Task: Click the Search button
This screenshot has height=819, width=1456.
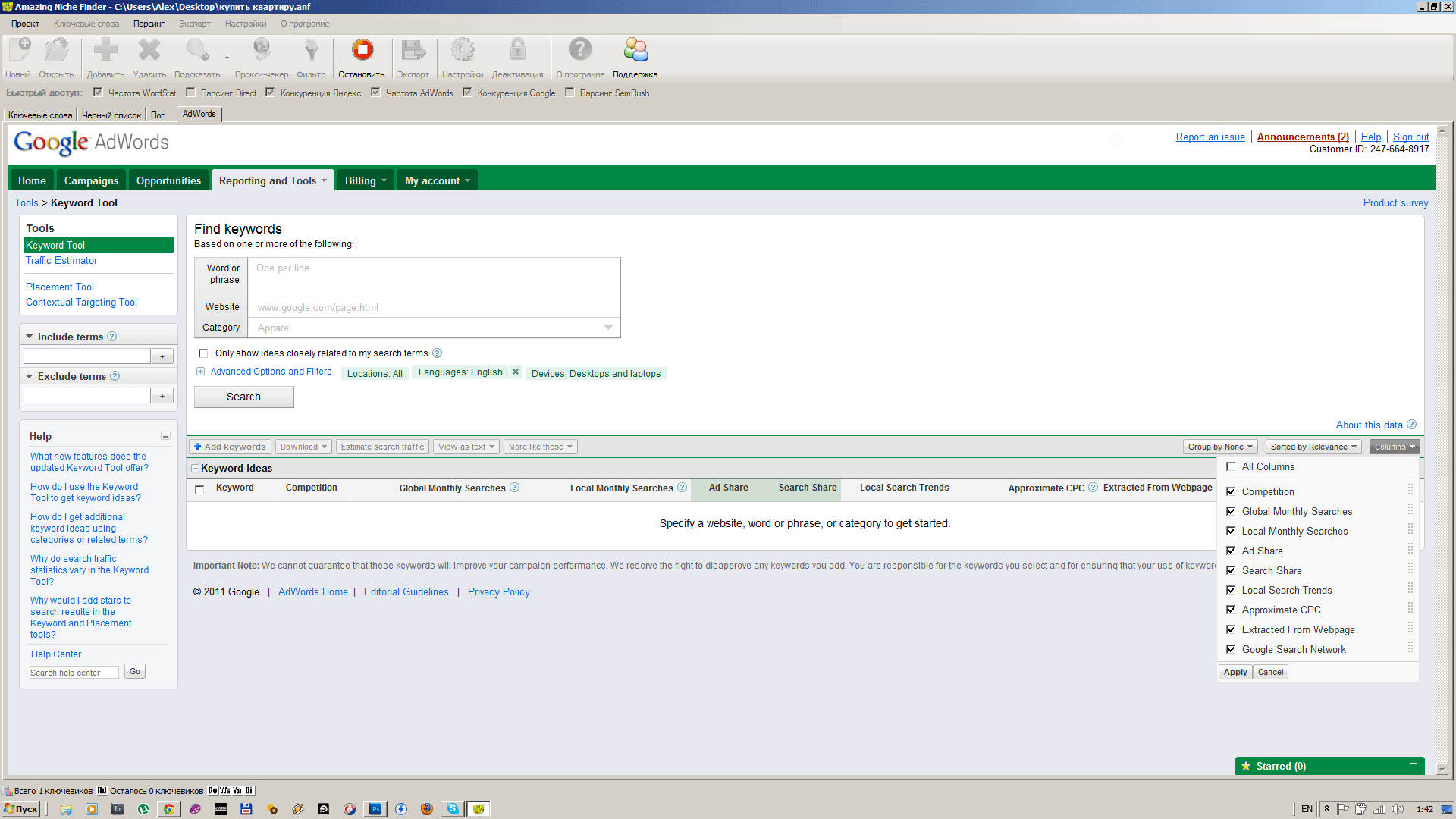Action: [243, 397]
